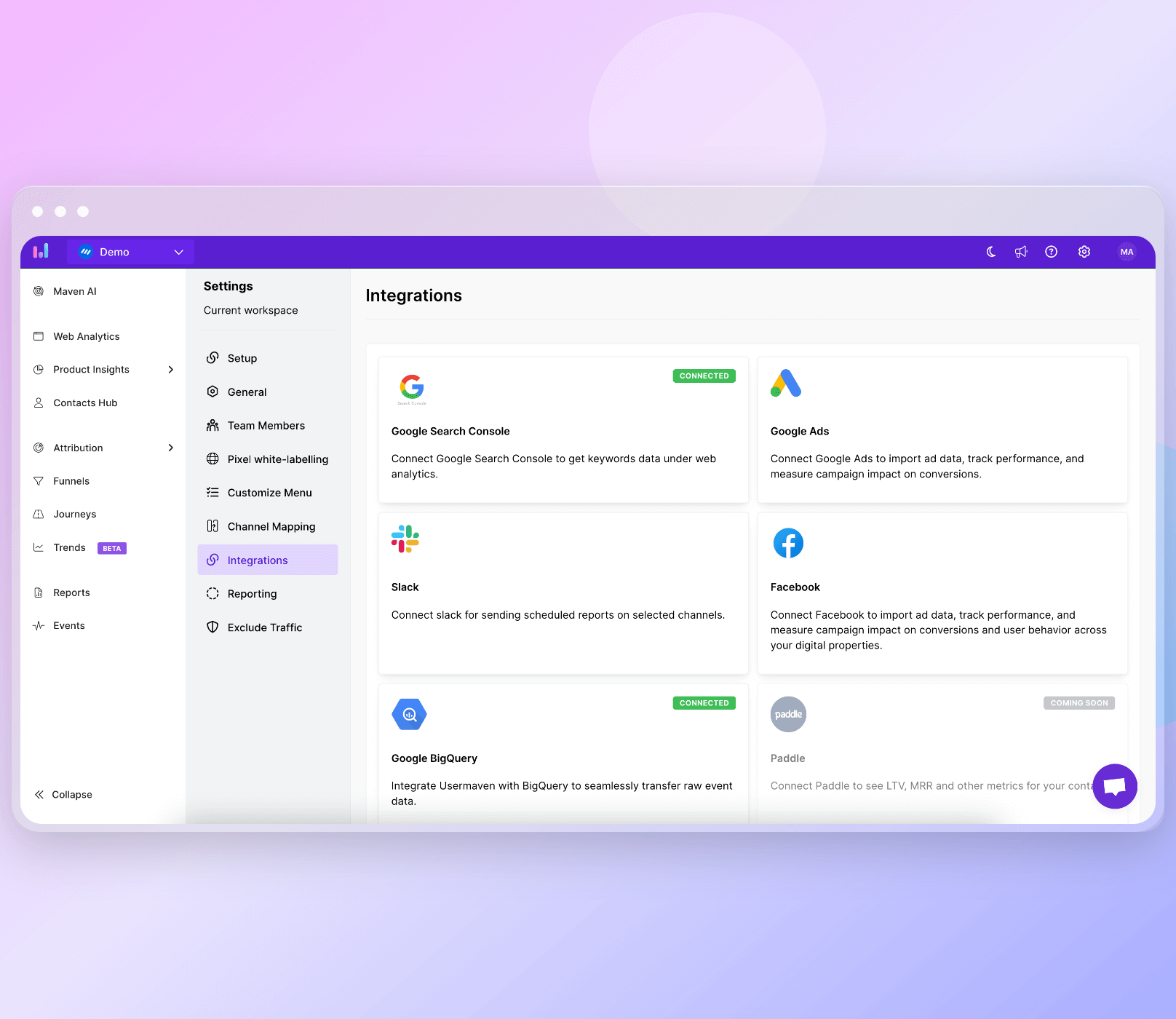Click the Google BigQuery hexagon logo
The width and height of the screenshot is (1176, 1019).
point(409,714)
